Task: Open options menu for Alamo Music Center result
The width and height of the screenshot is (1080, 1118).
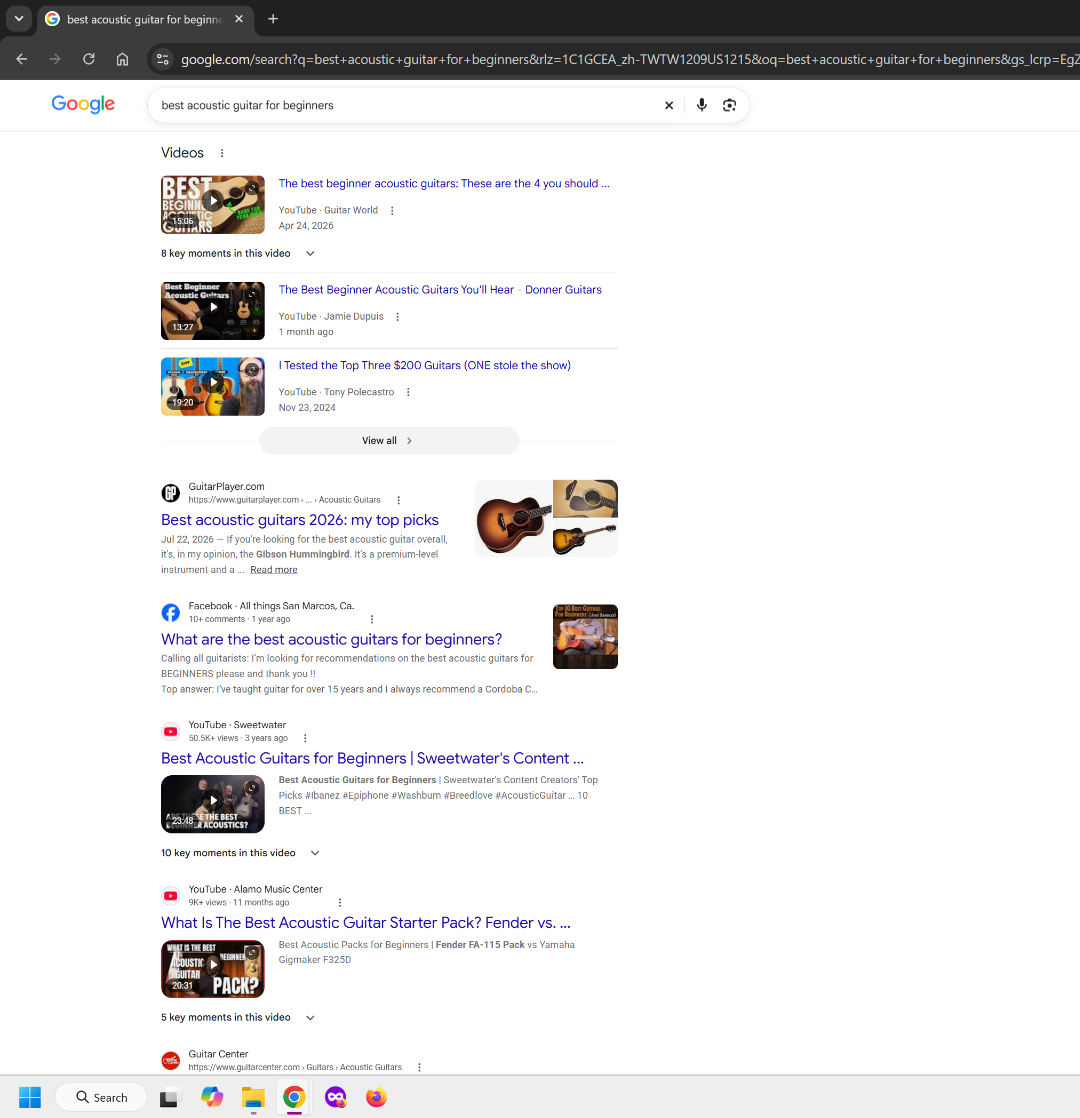Action: (x=339, y=903)
